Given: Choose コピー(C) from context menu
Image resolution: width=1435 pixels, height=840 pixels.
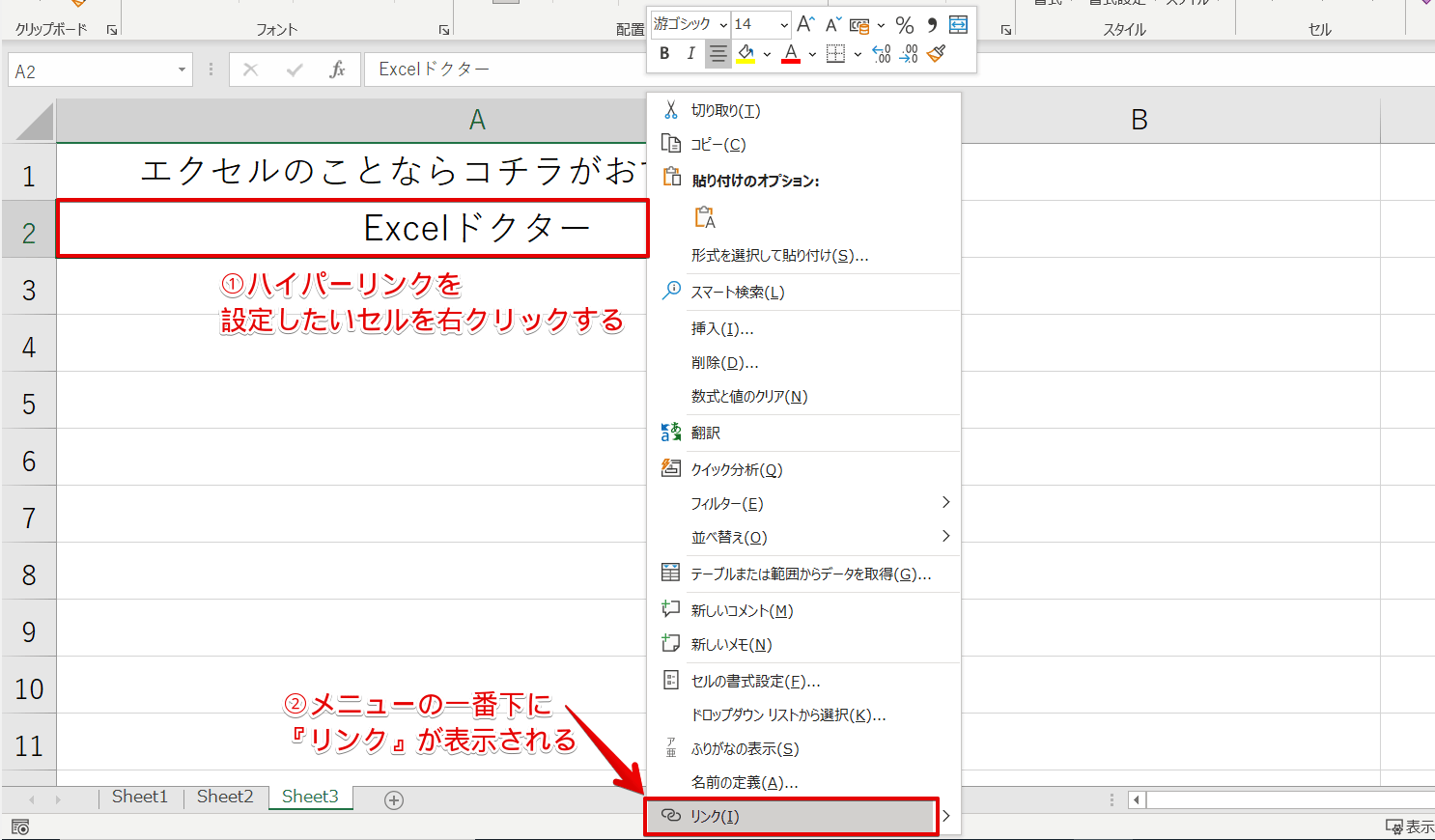Looking at the screenshot, I should 803,145.
